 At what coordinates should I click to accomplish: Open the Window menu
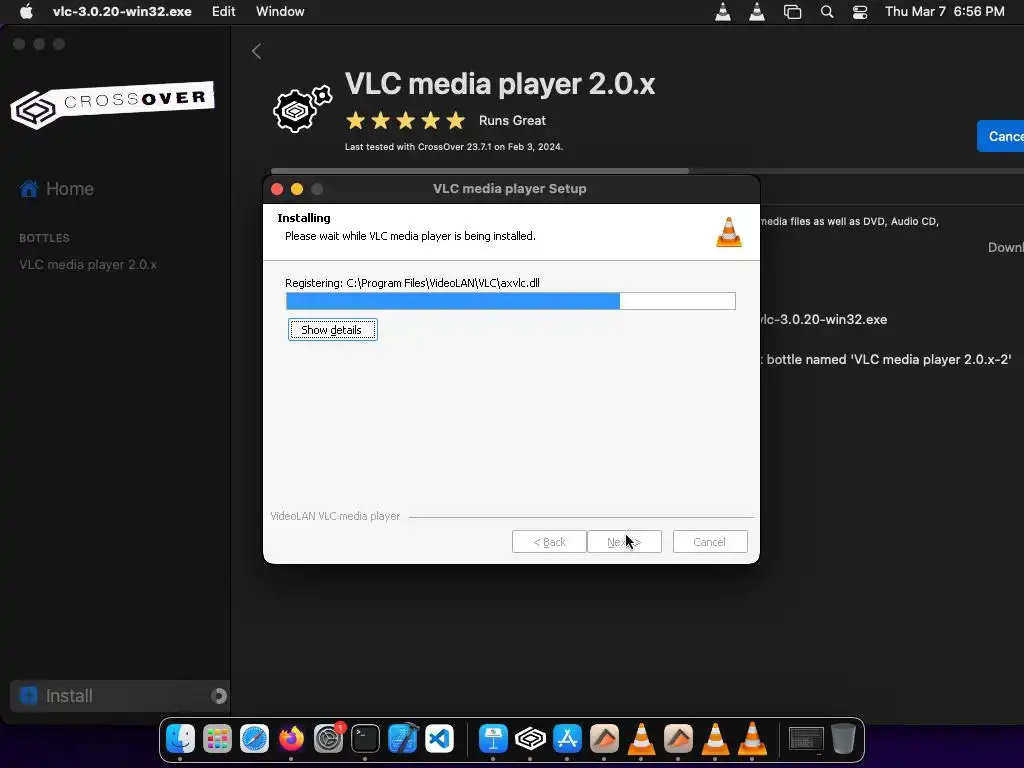pyautogui.click(x=280, y=11)
